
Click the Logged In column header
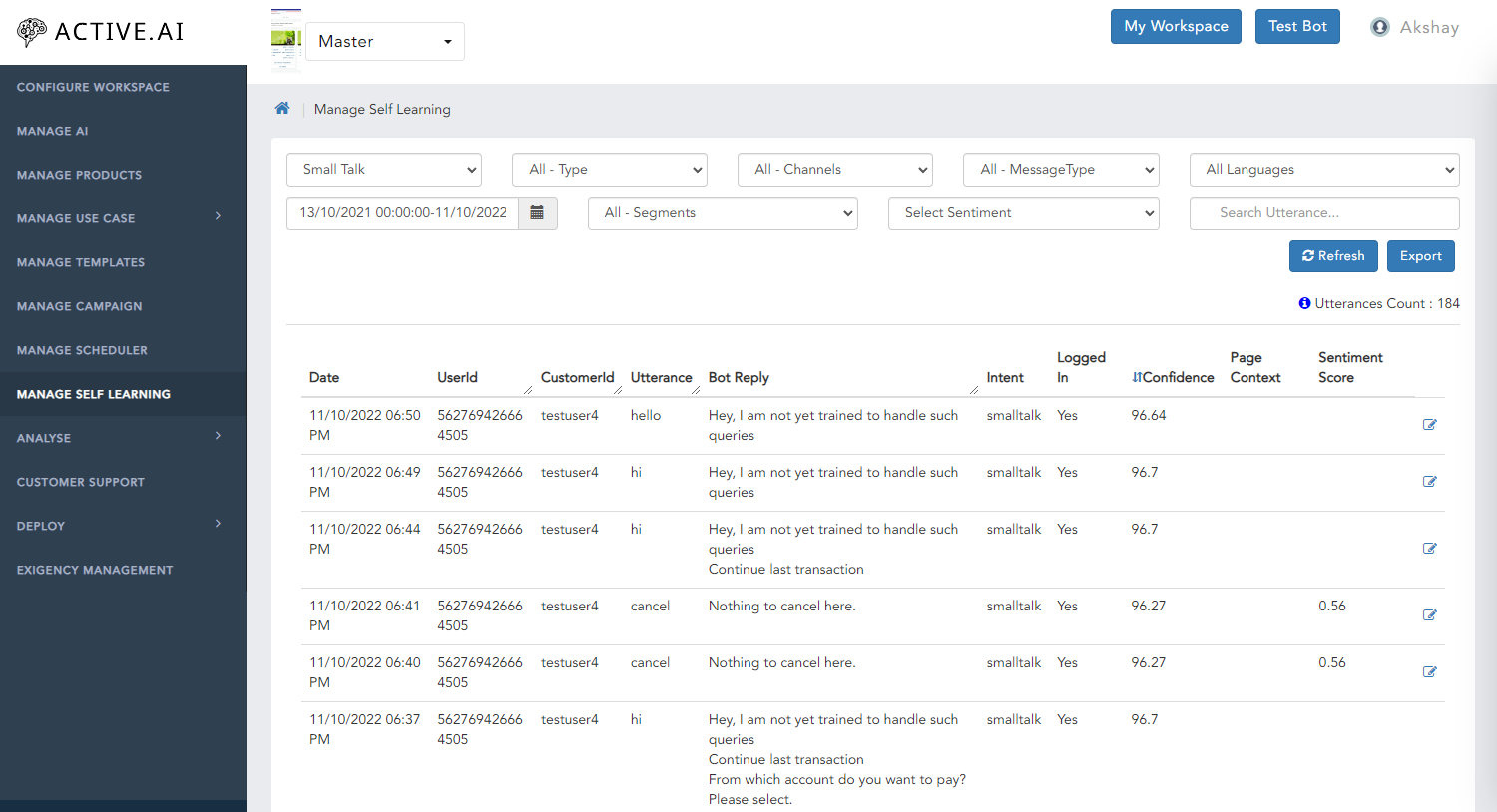click(1081, 367)
